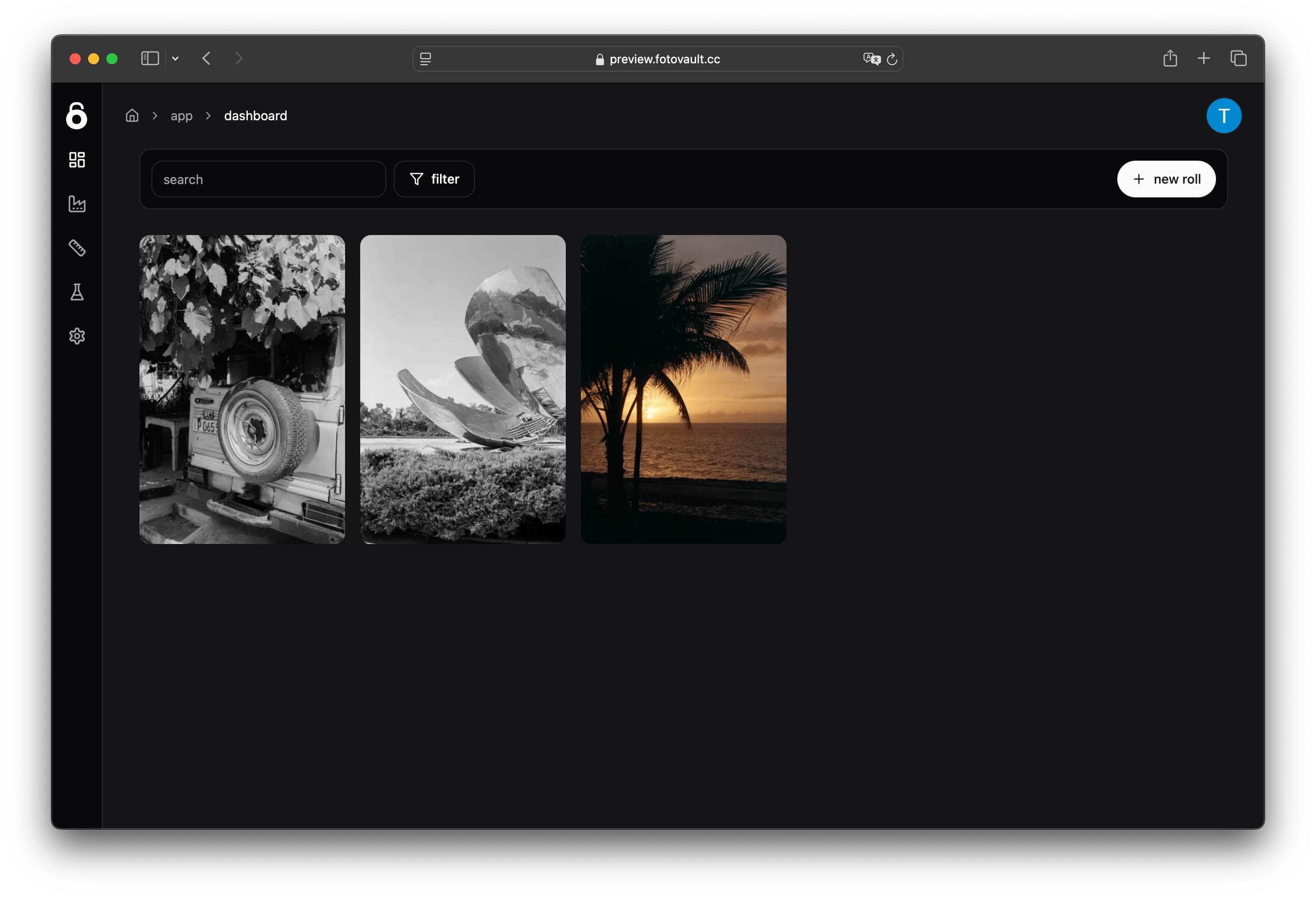
Task: Open the ruler section in the sidebar
Action: click(77, 247)
